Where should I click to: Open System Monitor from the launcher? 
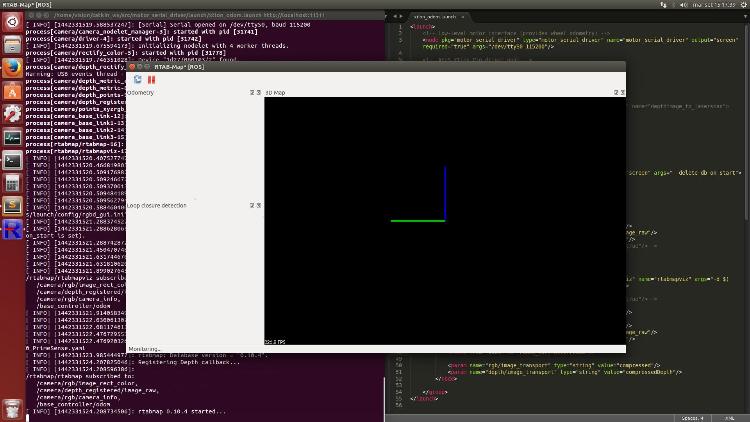point(12,137)
